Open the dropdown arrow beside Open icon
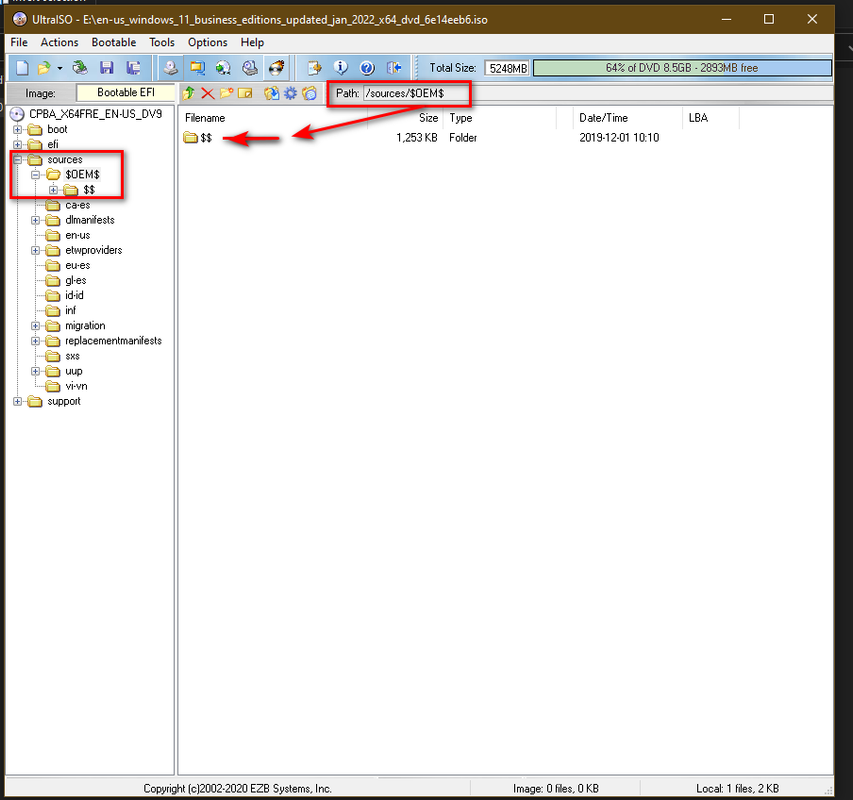853x800 pixels. pyautogui.click(x=59, y=69)
